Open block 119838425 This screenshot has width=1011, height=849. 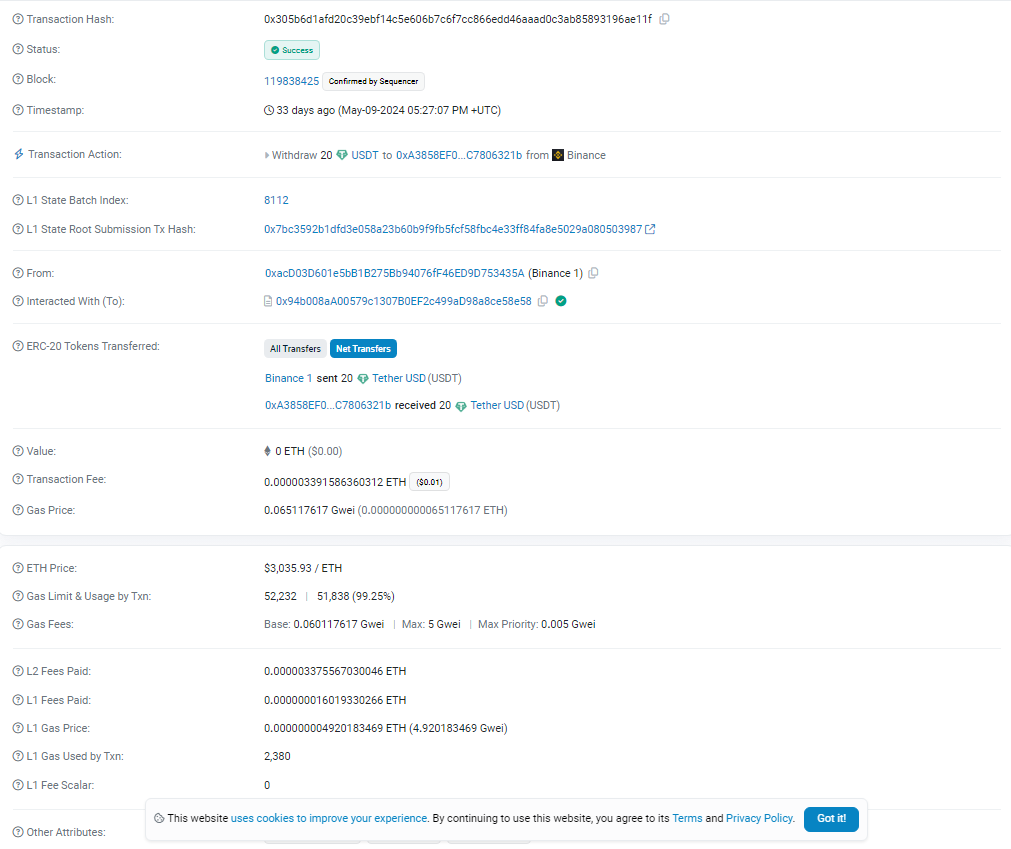291,81
